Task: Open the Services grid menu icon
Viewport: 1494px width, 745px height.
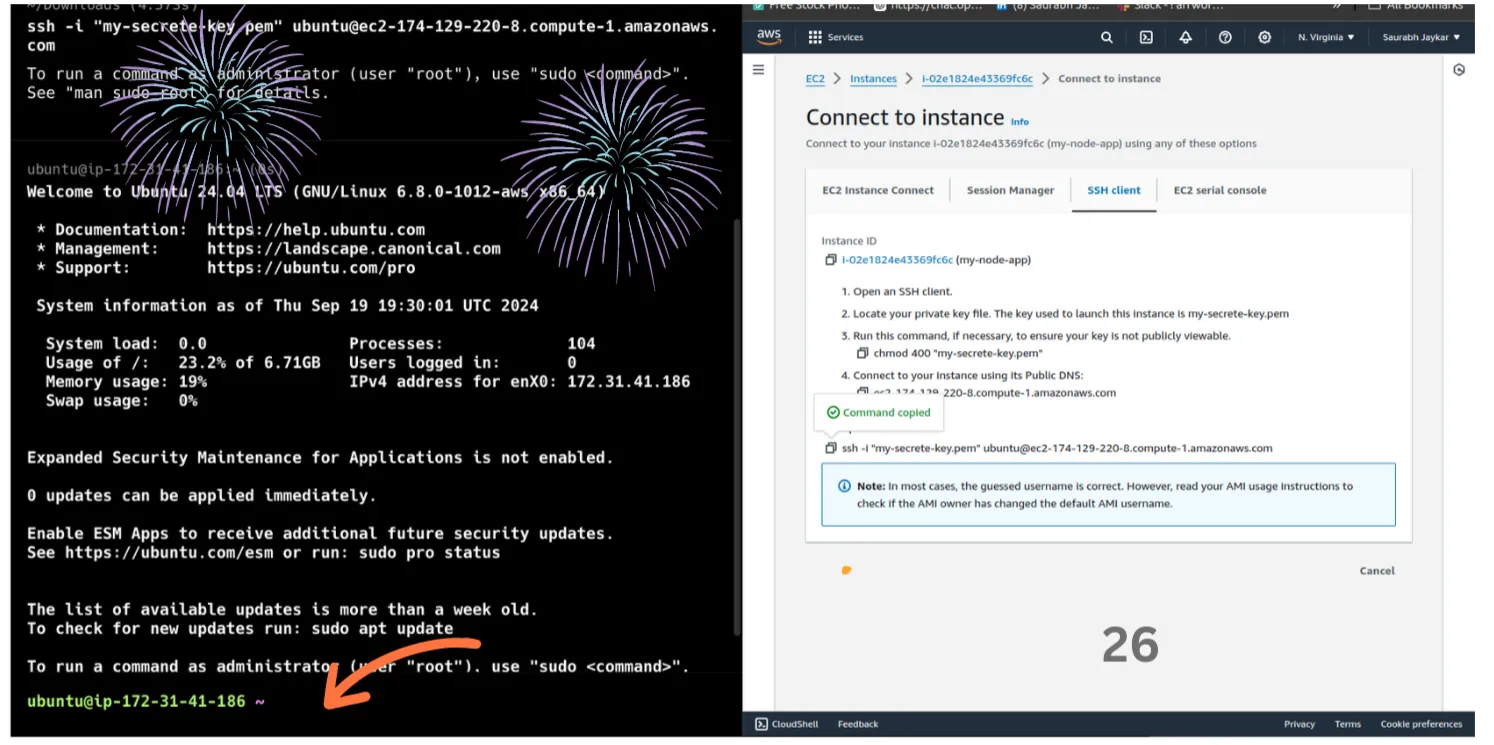Action: [815, 37]
